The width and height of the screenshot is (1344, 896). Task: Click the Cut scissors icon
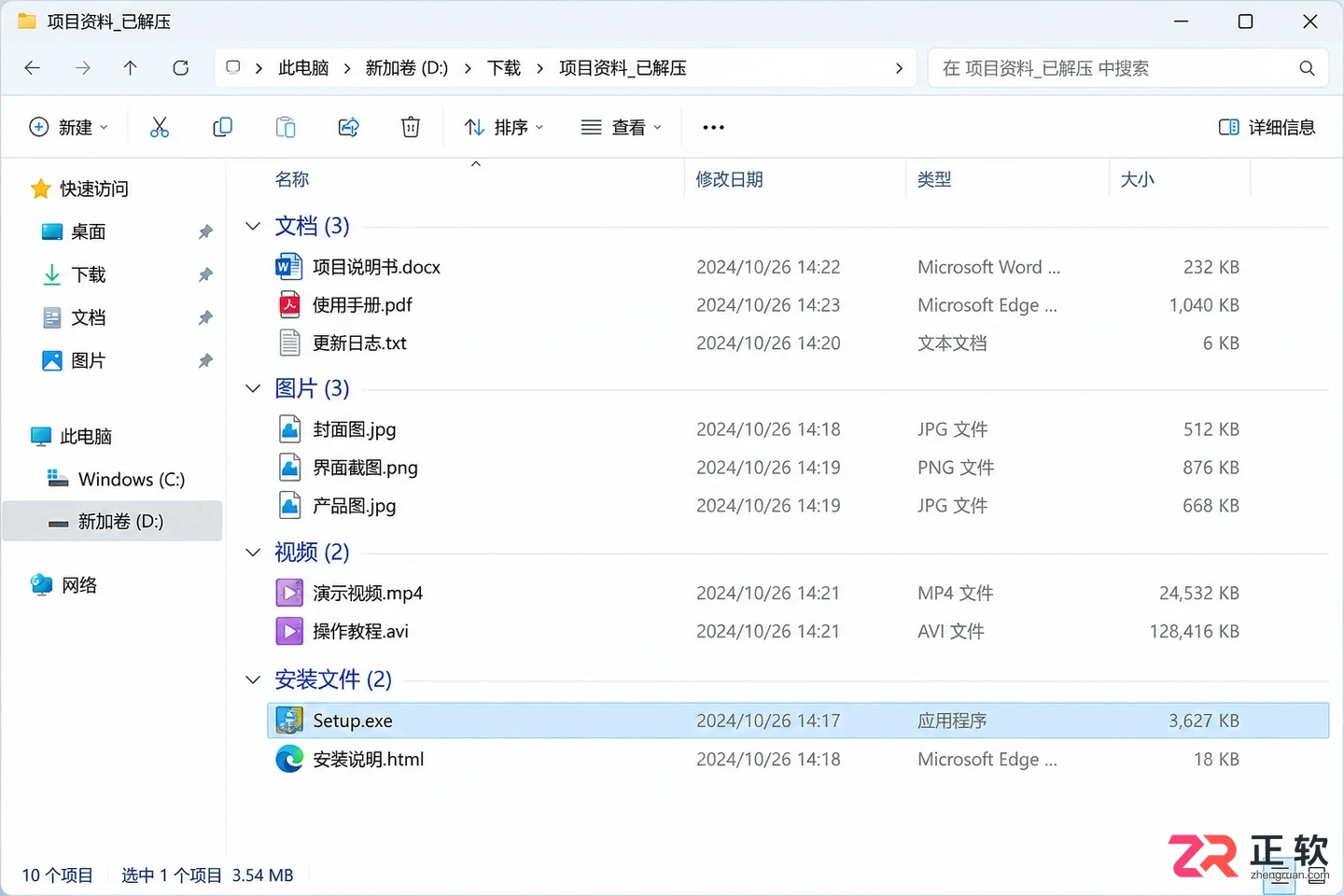(x=160, y=127)
